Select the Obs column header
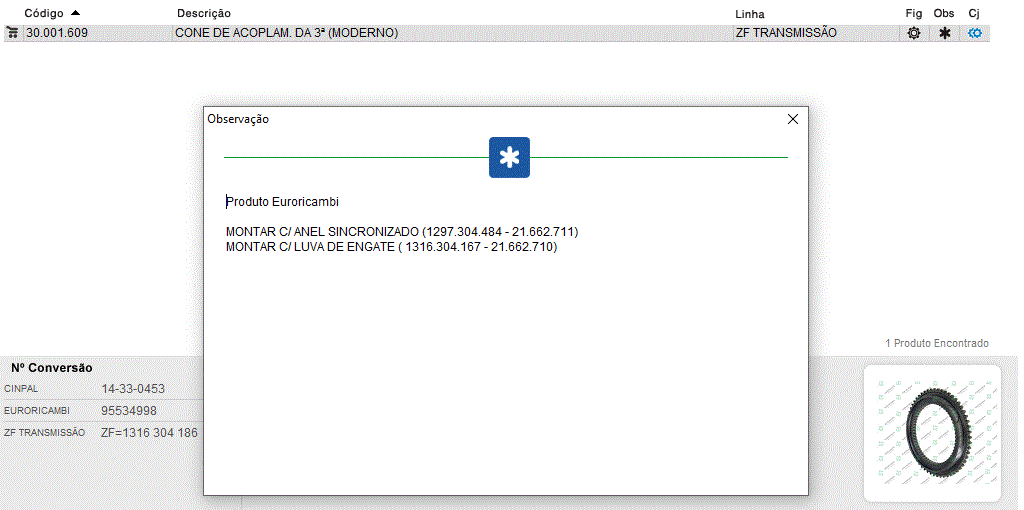 (944, 13)
